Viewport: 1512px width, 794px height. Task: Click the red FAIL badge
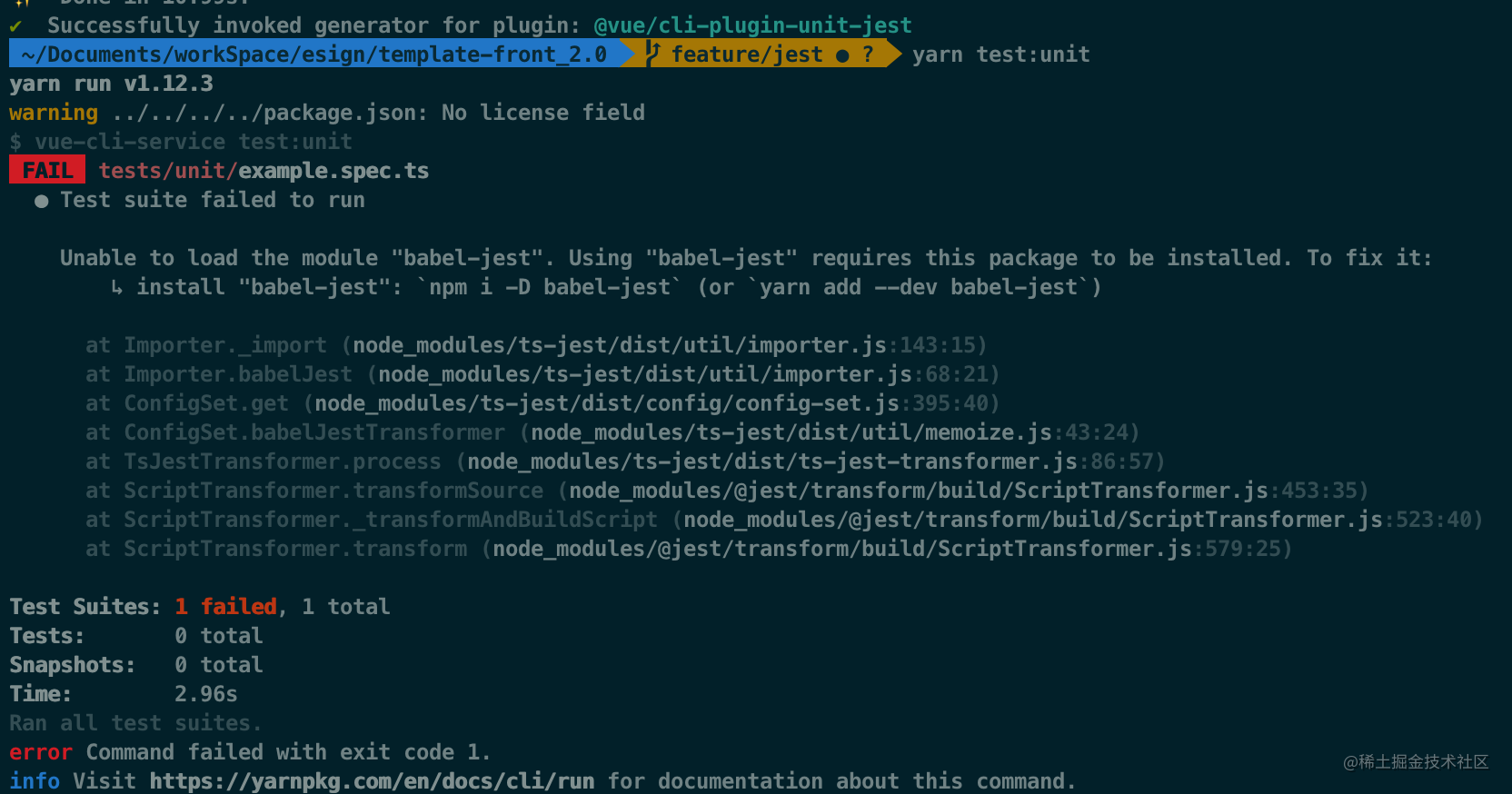(47, 170)
